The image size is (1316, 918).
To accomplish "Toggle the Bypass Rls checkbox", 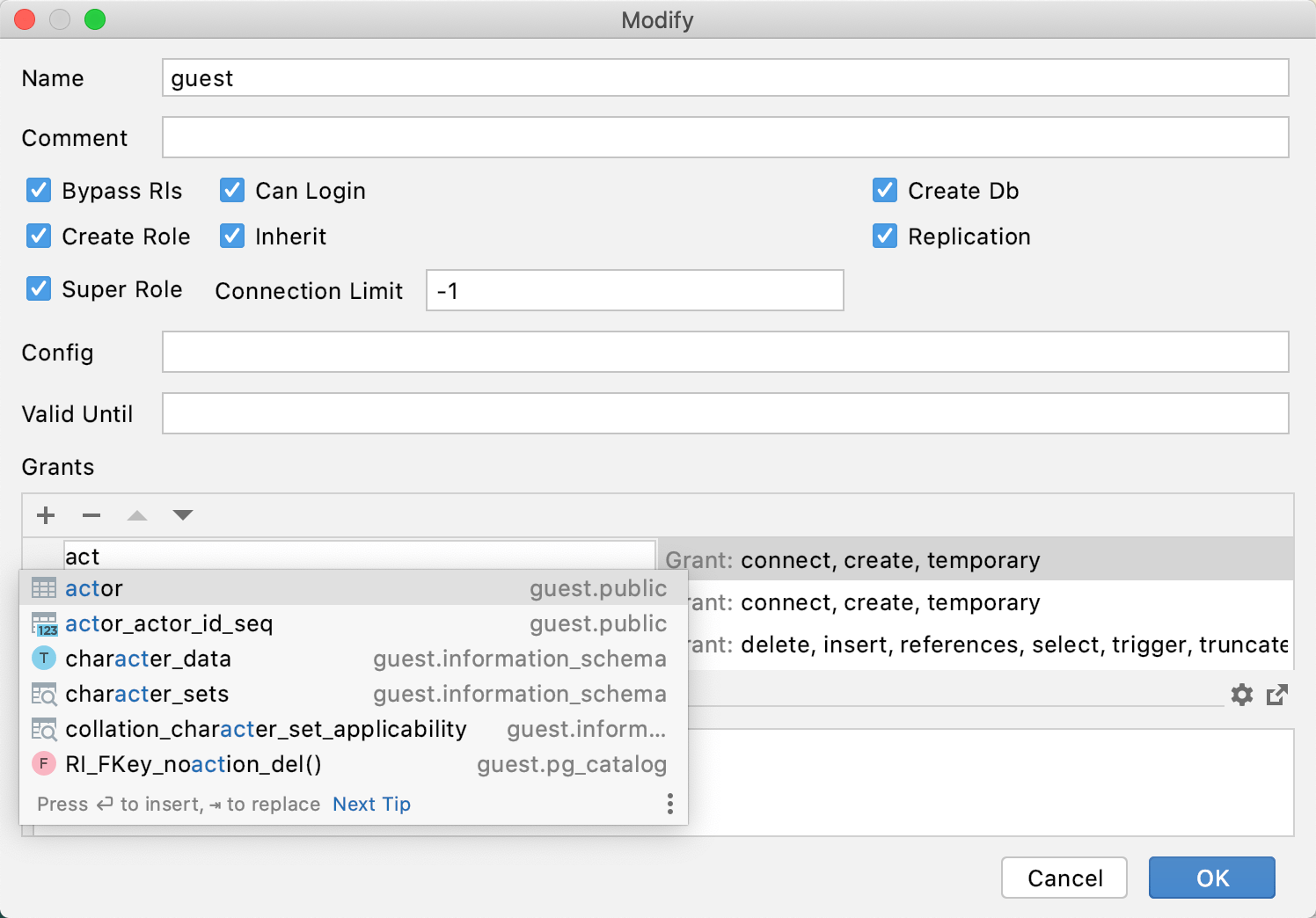I will point(39,190).
